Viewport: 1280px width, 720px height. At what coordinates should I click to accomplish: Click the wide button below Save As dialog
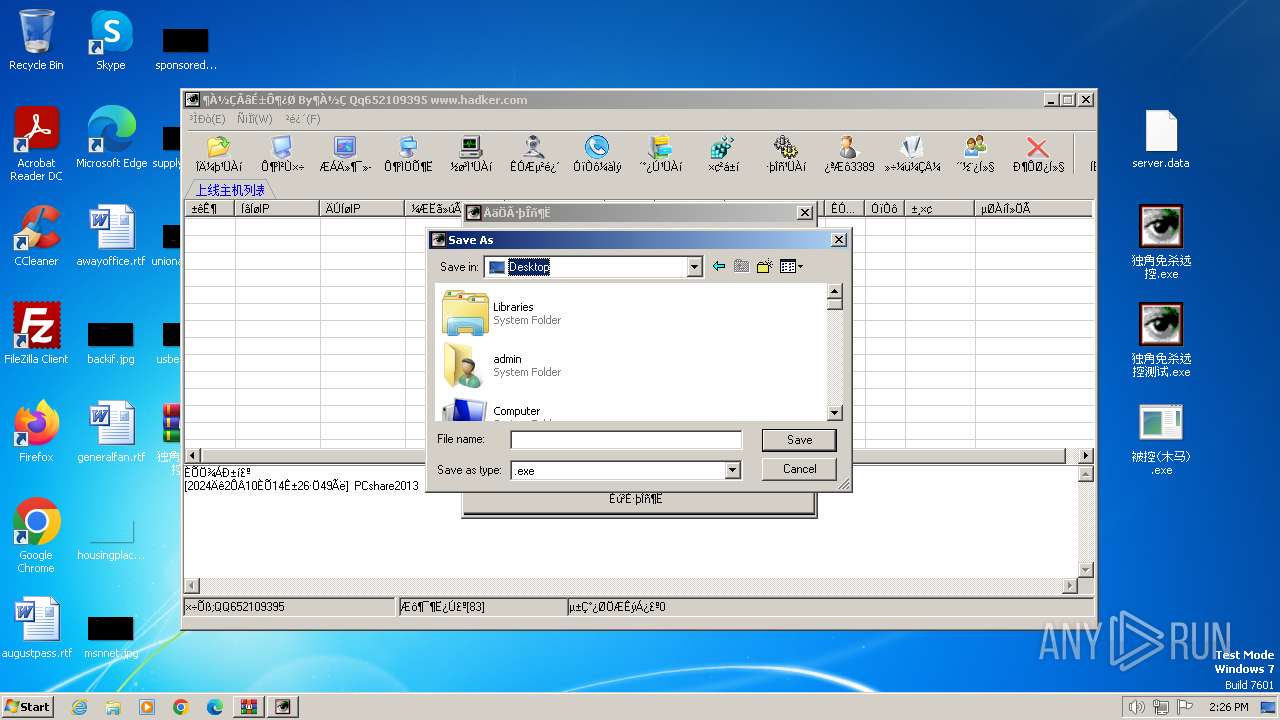(x=638, y=501)
